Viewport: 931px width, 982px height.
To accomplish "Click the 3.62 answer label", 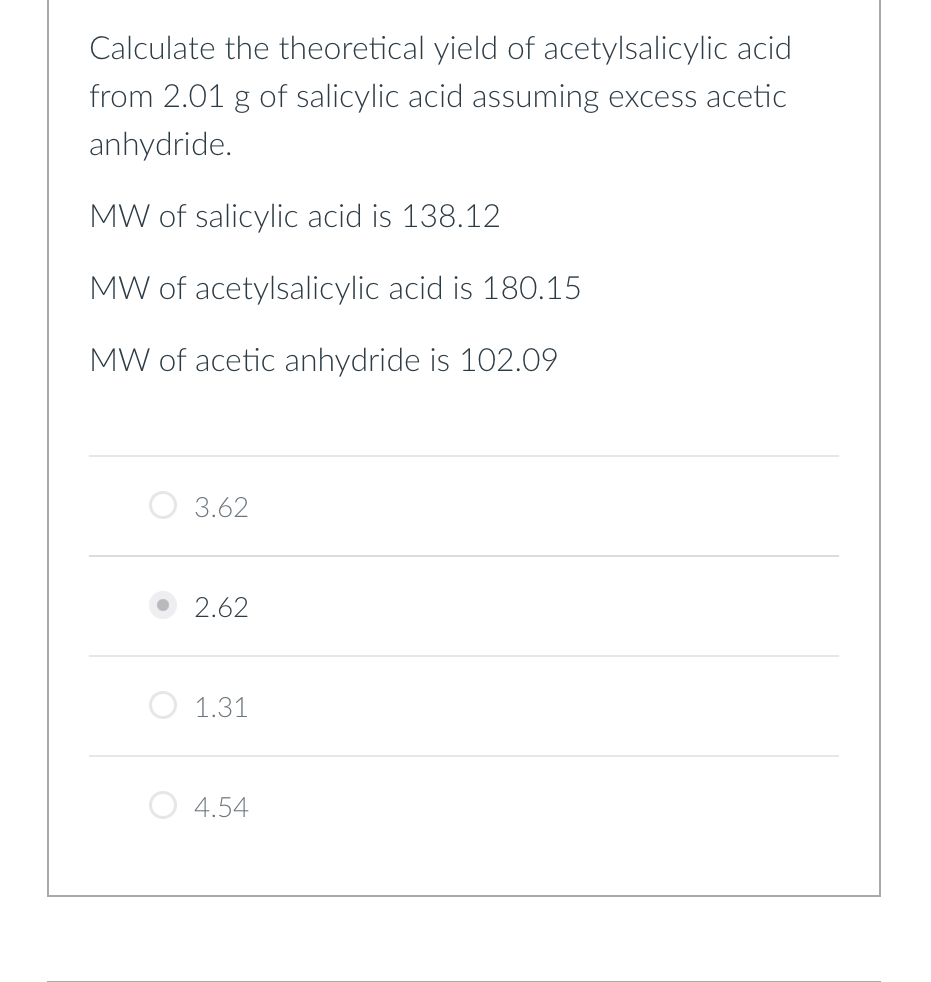I will click(221, 507).
